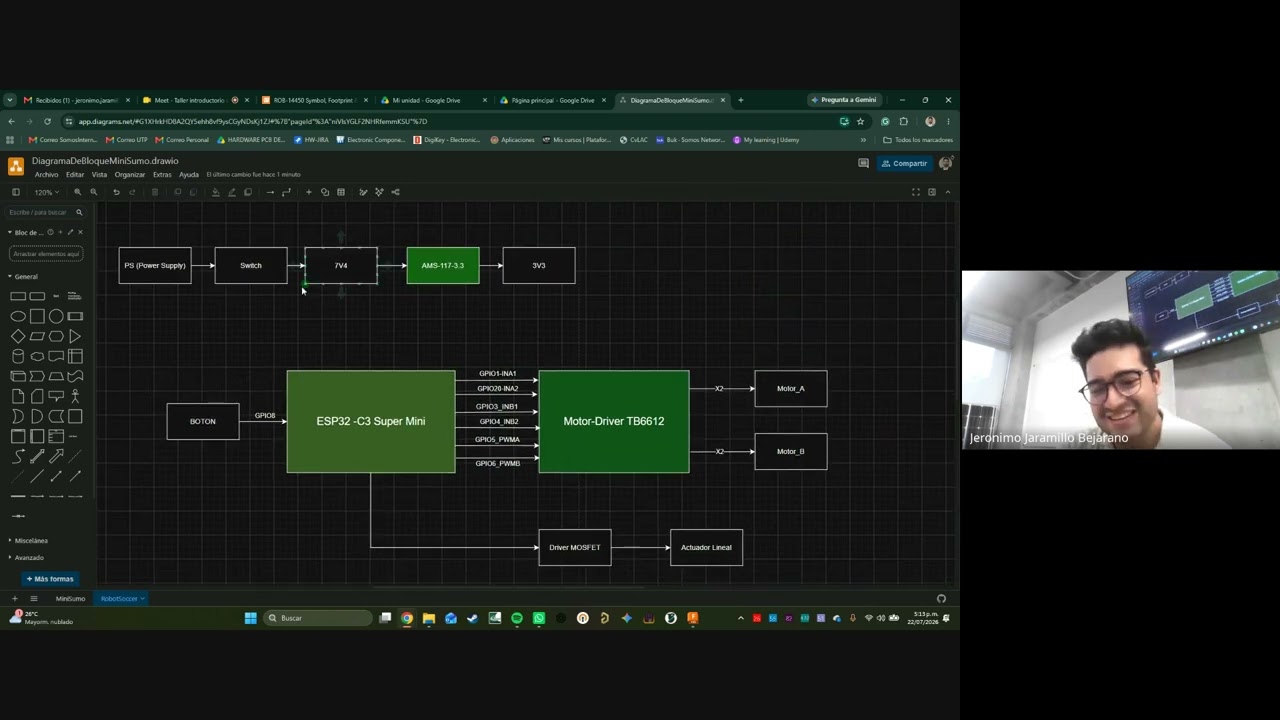Expand the Miscelánea shapes section
This screenshot has height=720, width=1280.
(29, 541)
